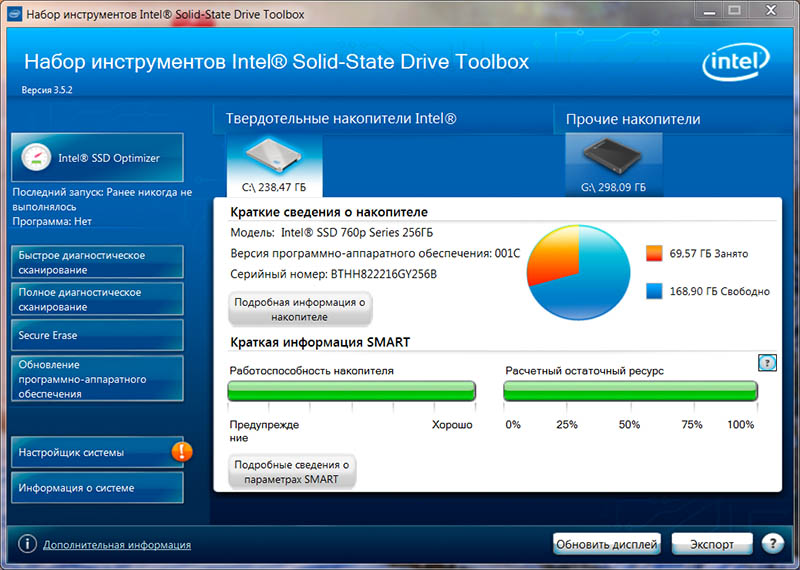
Task: Click the Краткая информация SMART heading
Action: (x=320, y=342)
